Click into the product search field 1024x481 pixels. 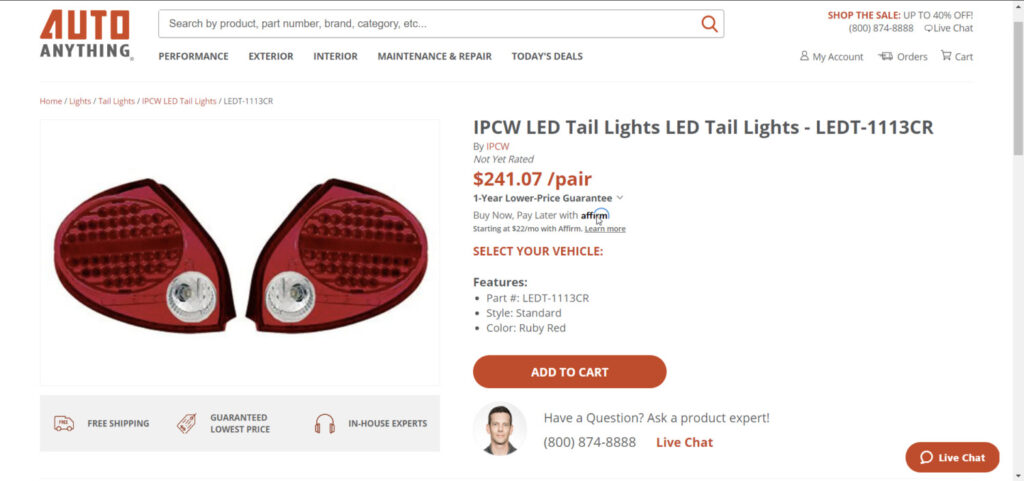pos(430,24)
